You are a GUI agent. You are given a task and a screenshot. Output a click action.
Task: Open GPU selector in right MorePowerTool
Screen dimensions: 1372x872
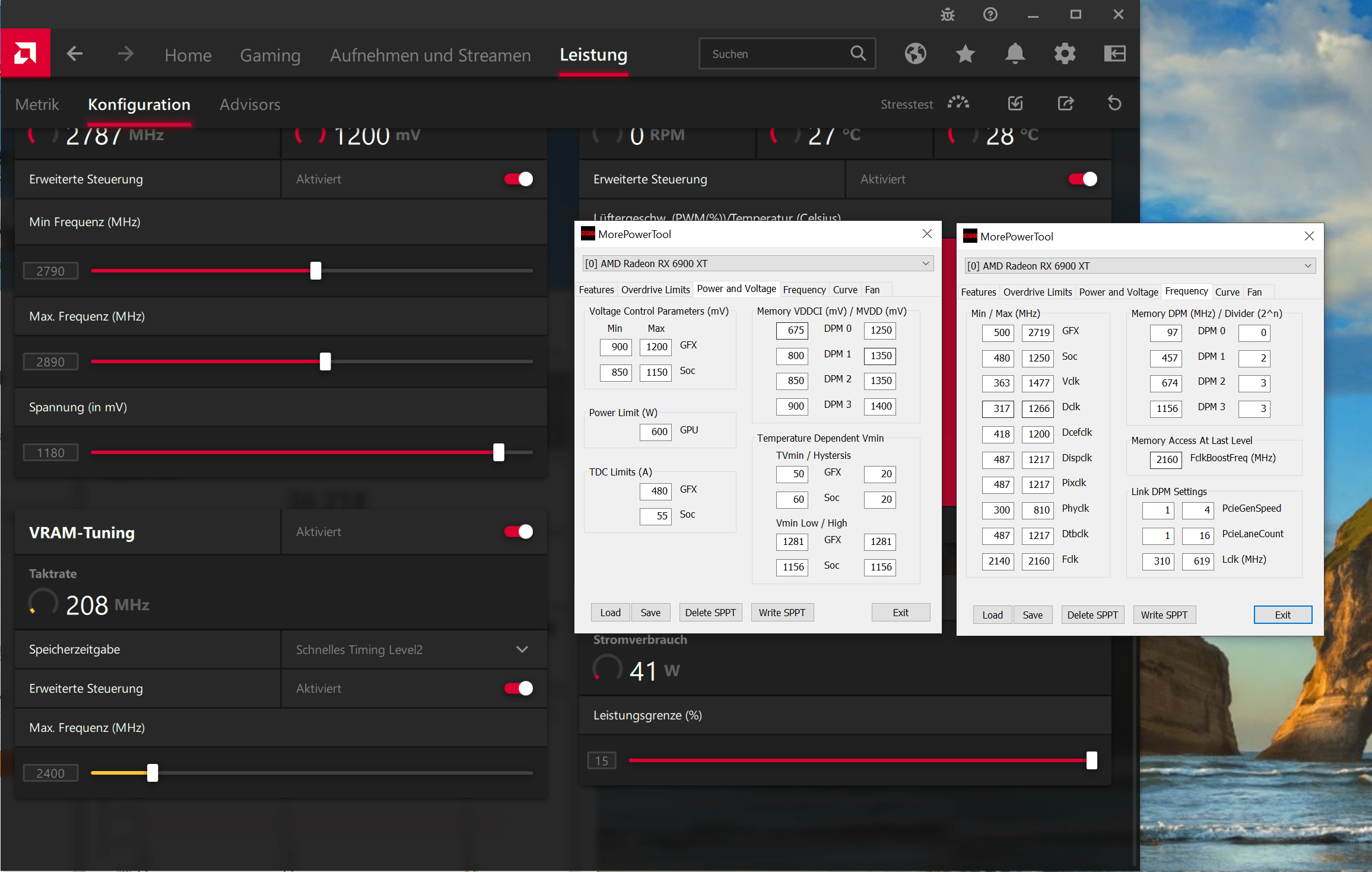1139,266
